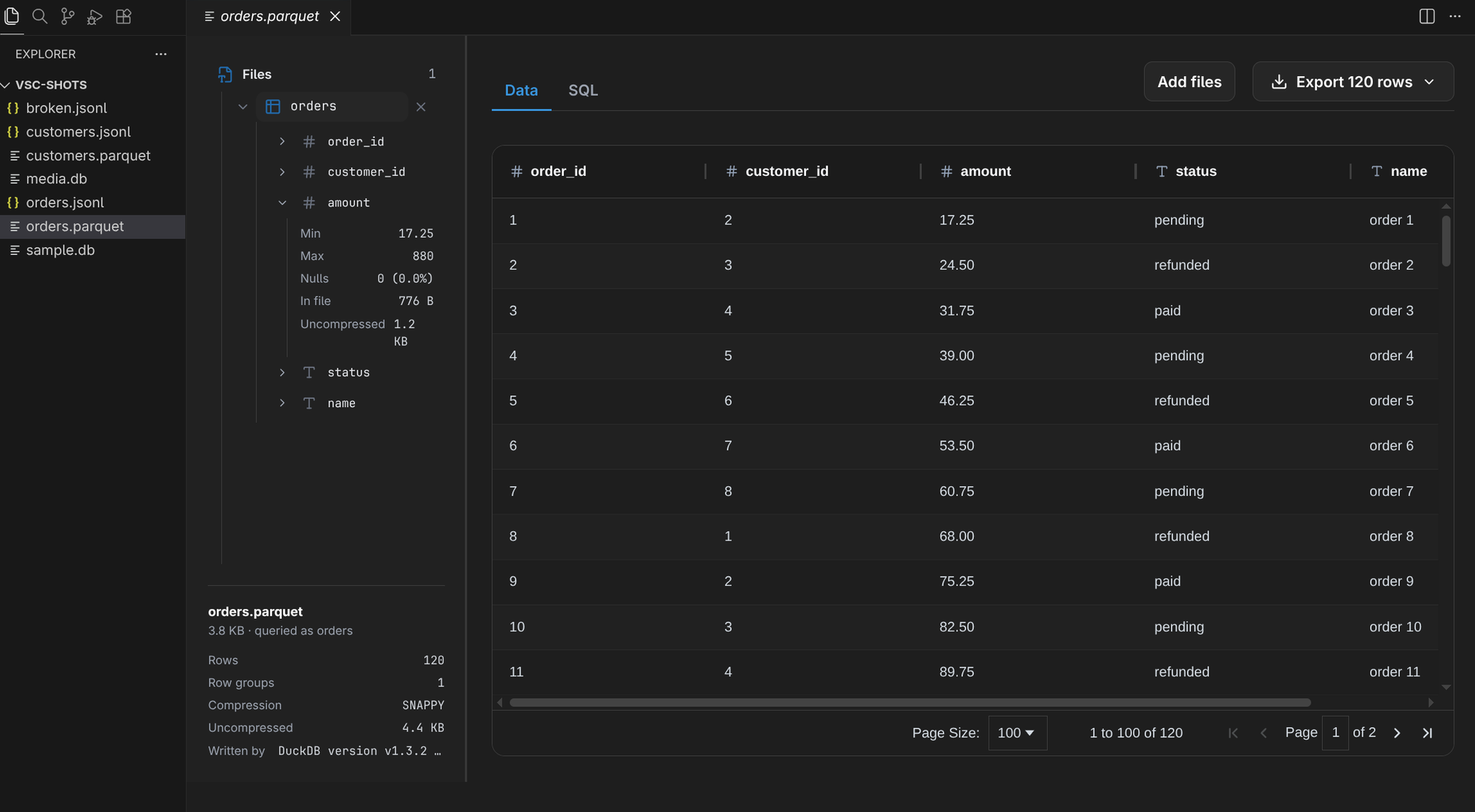The height and width of the screenshot is (812, 1475).
Task: Go to the previous page arrow
Action: click(1263, 733)
